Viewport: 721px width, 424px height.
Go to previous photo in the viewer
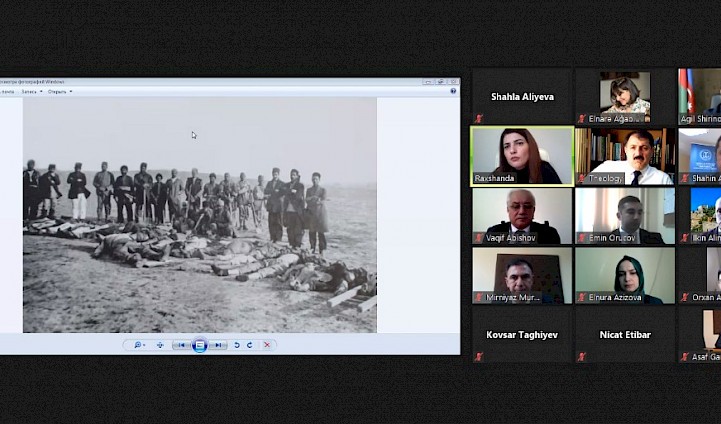click(182, 345)
